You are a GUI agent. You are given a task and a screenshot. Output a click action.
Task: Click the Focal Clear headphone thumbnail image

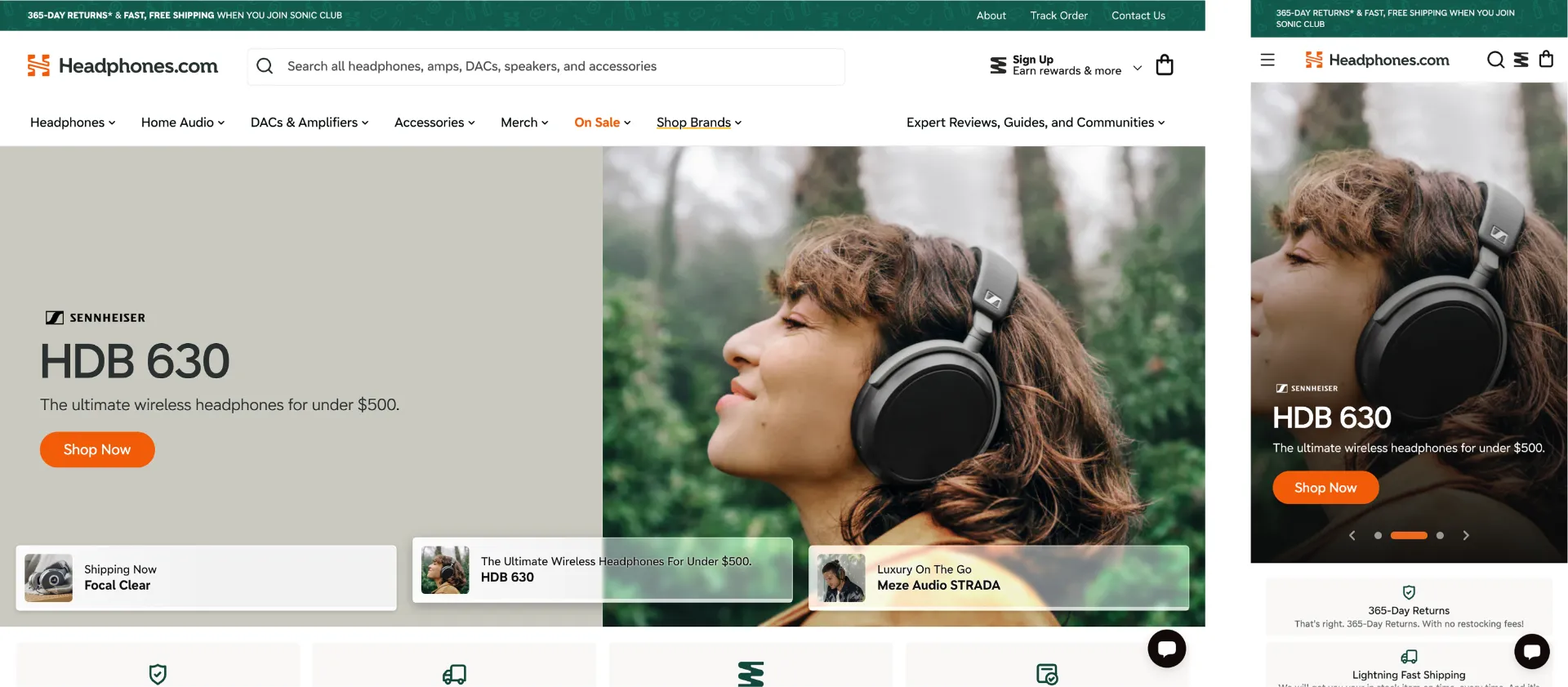click(x=48, y=578)
